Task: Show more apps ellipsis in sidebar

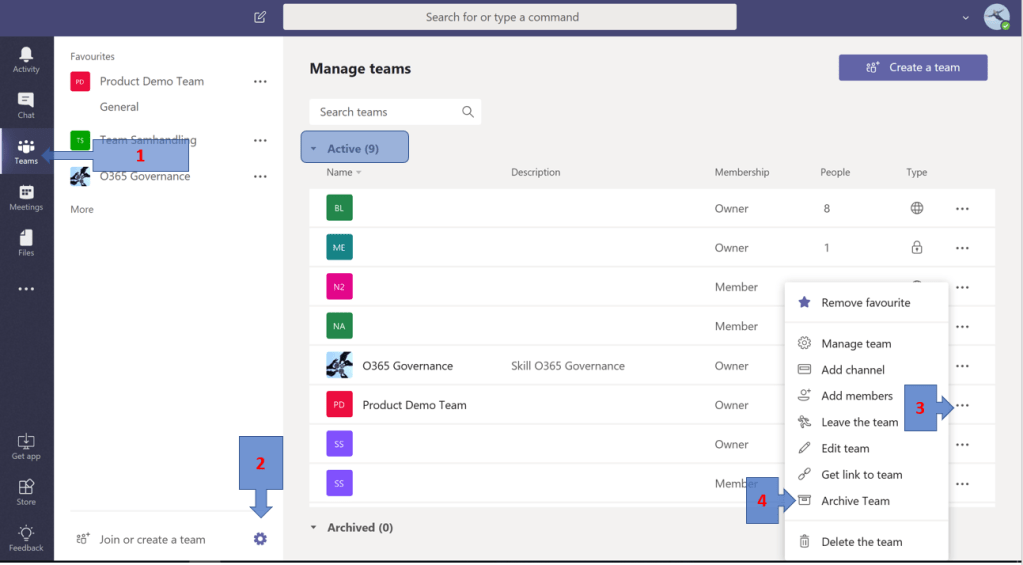Action: (x=26, y=289)
